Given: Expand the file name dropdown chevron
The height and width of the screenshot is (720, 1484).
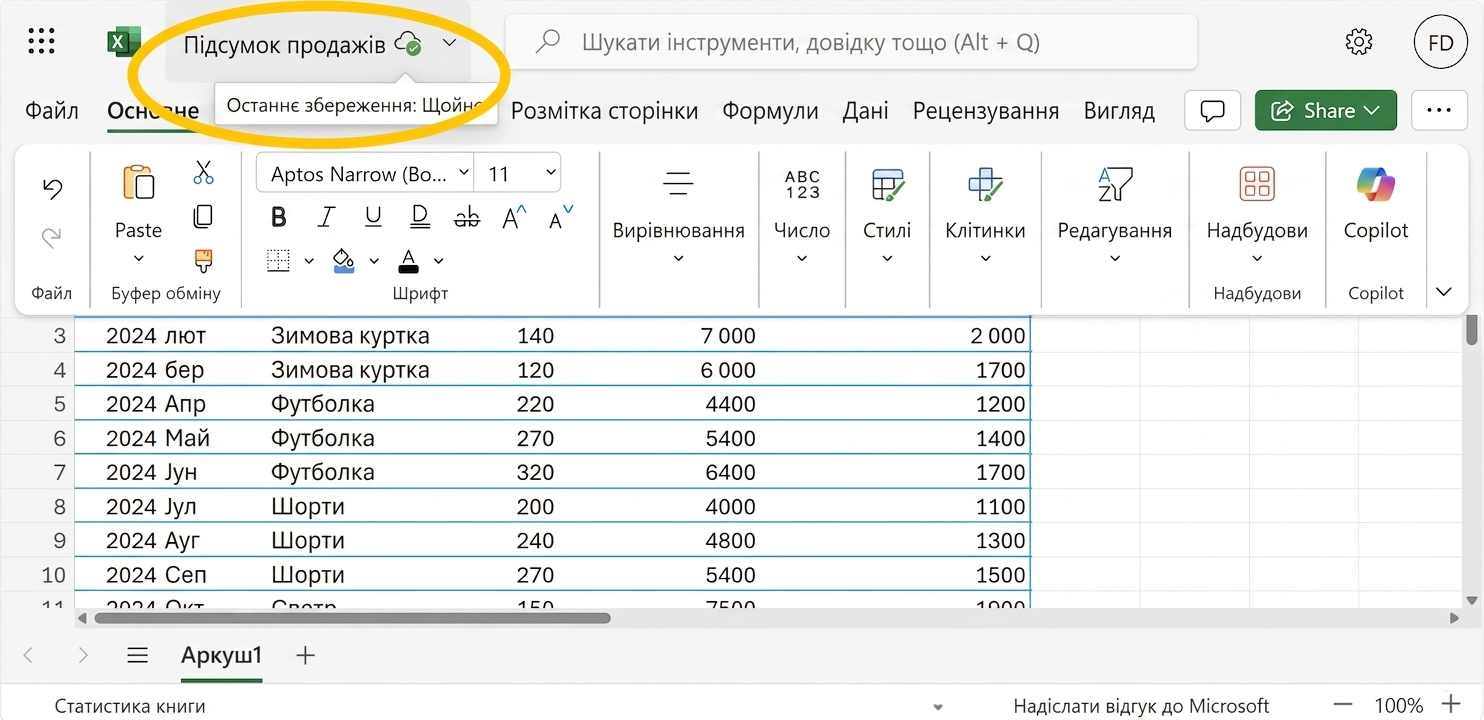Looking at the screenshot, I should [x=449, y=43].
